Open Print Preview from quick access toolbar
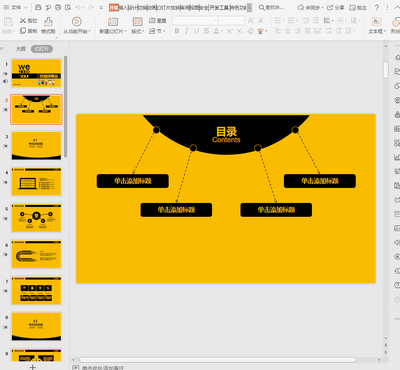Screen dimensions: 400x370 click(x=68, y=7)
